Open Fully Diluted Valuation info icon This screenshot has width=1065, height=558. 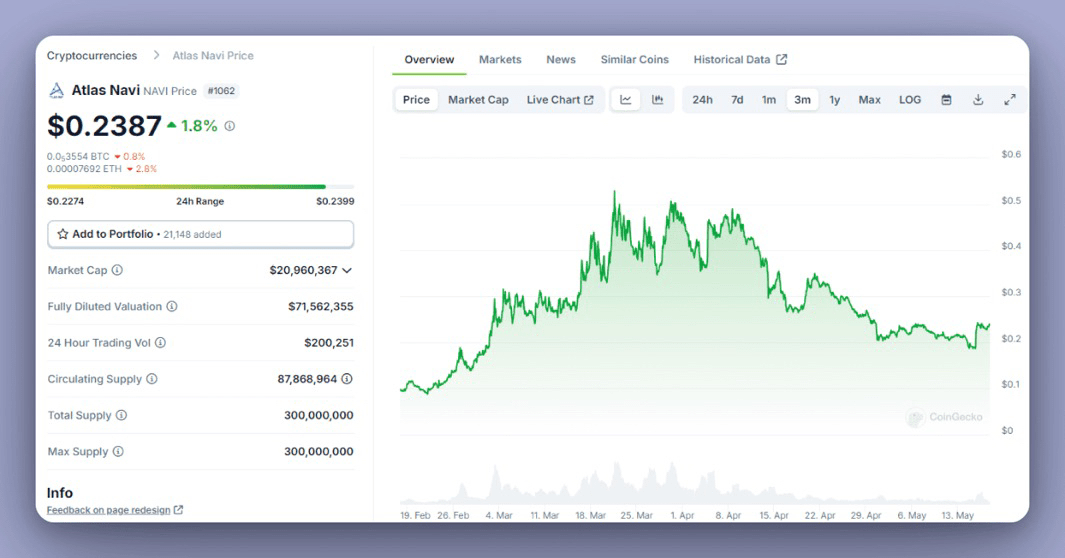172,306
